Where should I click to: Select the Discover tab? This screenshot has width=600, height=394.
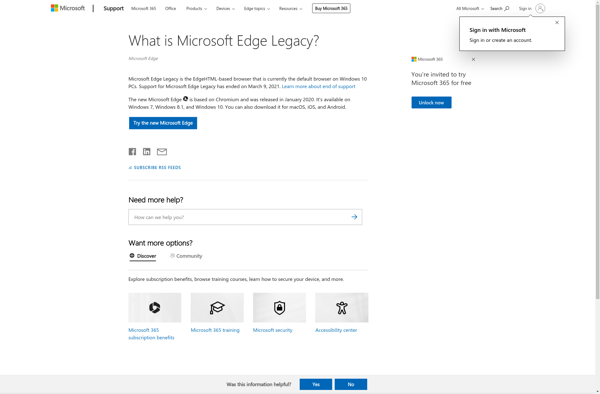pos(143,256)
